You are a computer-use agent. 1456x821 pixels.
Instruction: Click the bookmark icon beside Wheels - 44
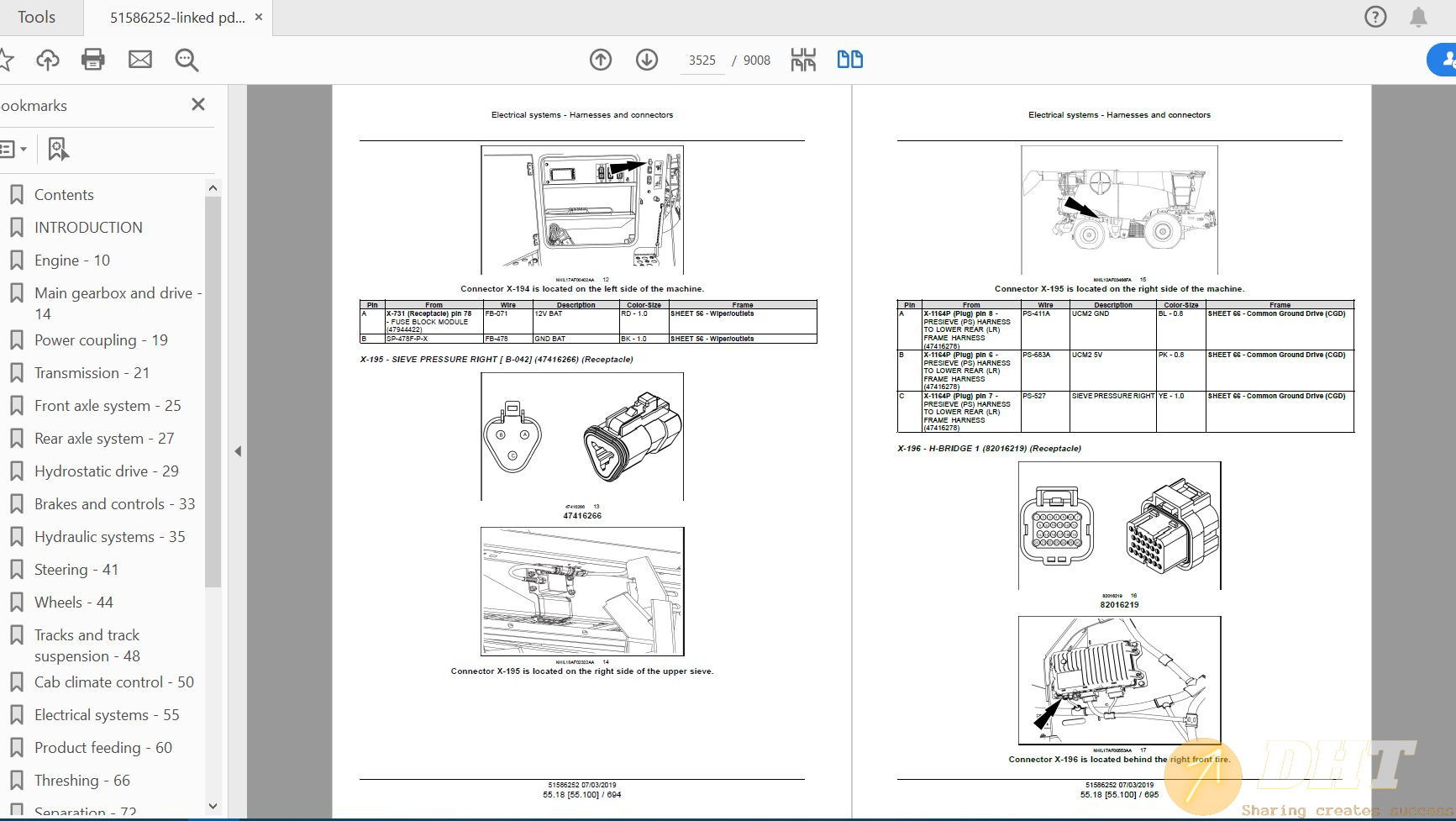tap(16, 603)
